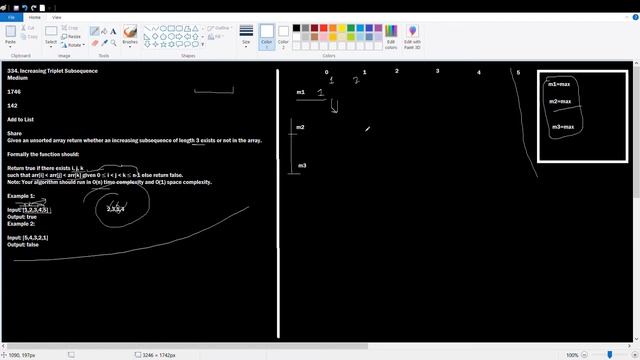
Task: Collapse the ribbon using the top-right chevron
Action: [x=627, y=17]
